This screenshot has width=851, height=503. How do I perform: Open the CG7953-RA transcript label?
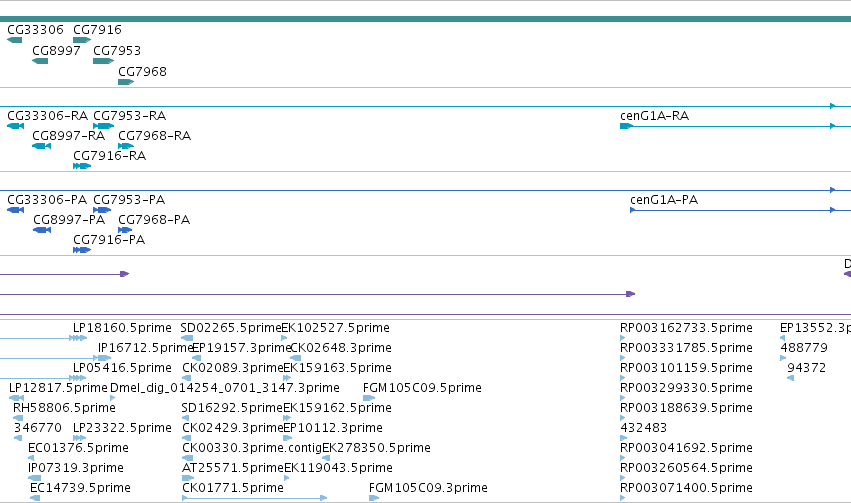[x=130, y=116]
